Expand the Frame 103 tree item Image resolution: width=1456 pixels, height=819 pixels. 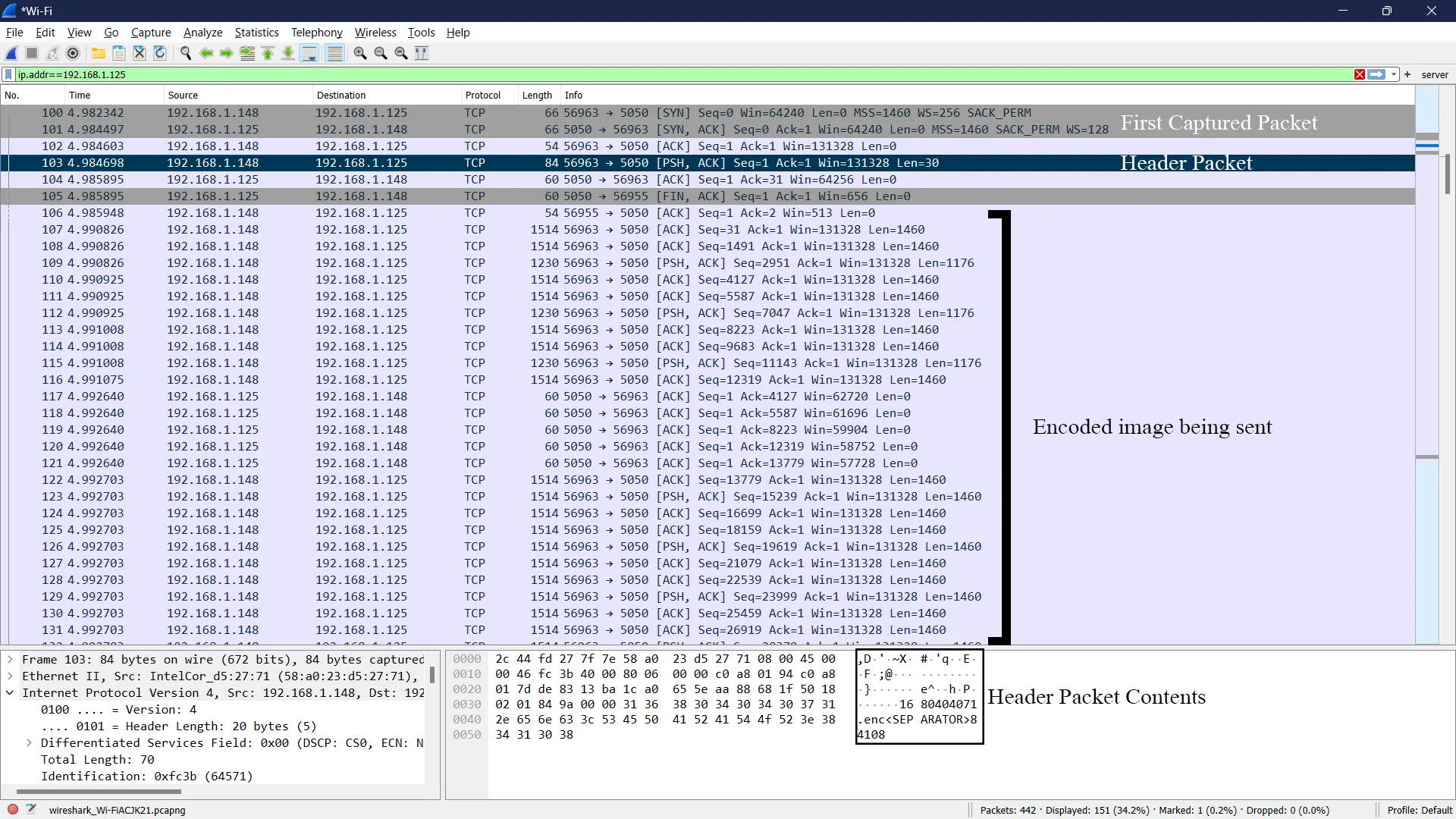coord(10,660)
